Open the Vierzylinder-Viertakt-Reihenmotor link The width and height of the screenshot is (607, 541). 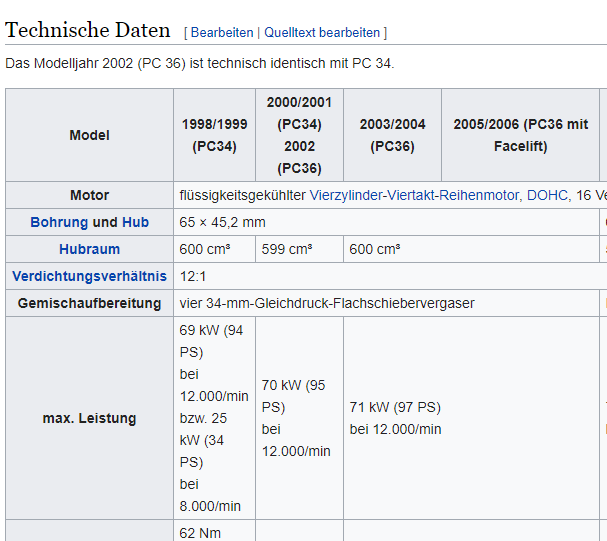pyautogui.click(x=416, y=195)
